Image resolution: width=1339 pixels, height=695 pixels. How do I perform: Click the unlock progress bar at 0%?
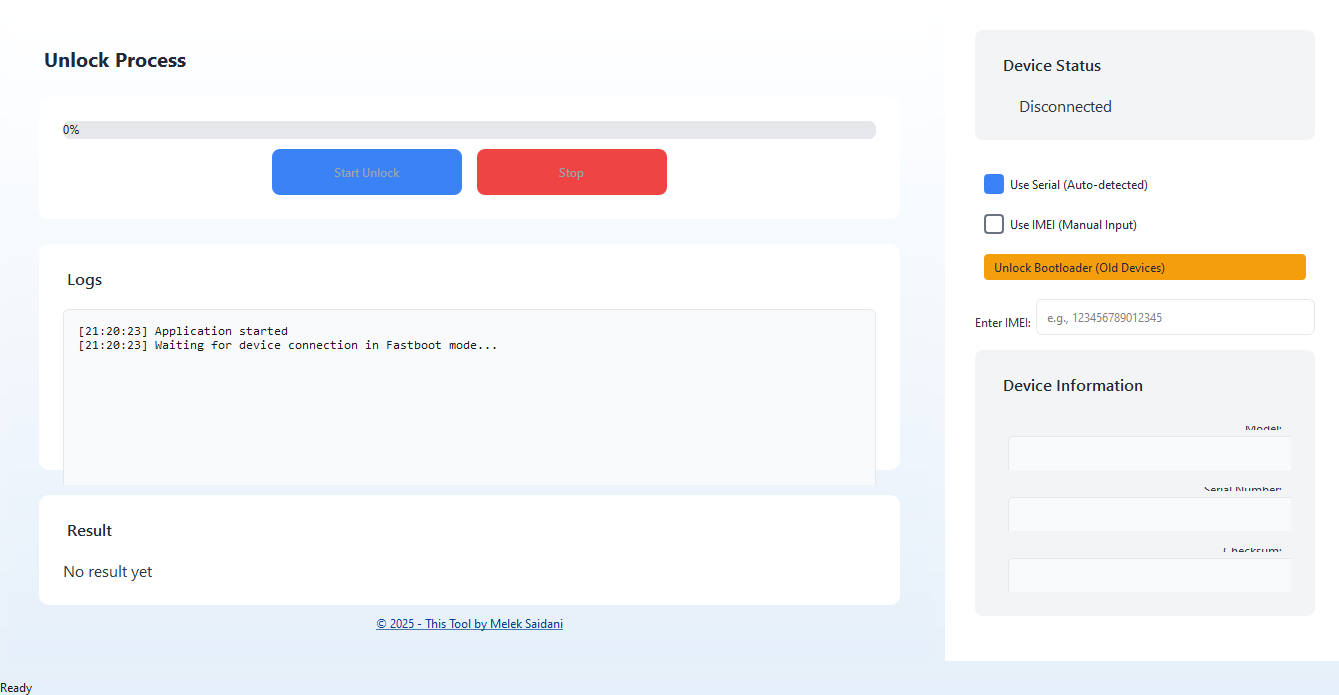pos(469,130)
